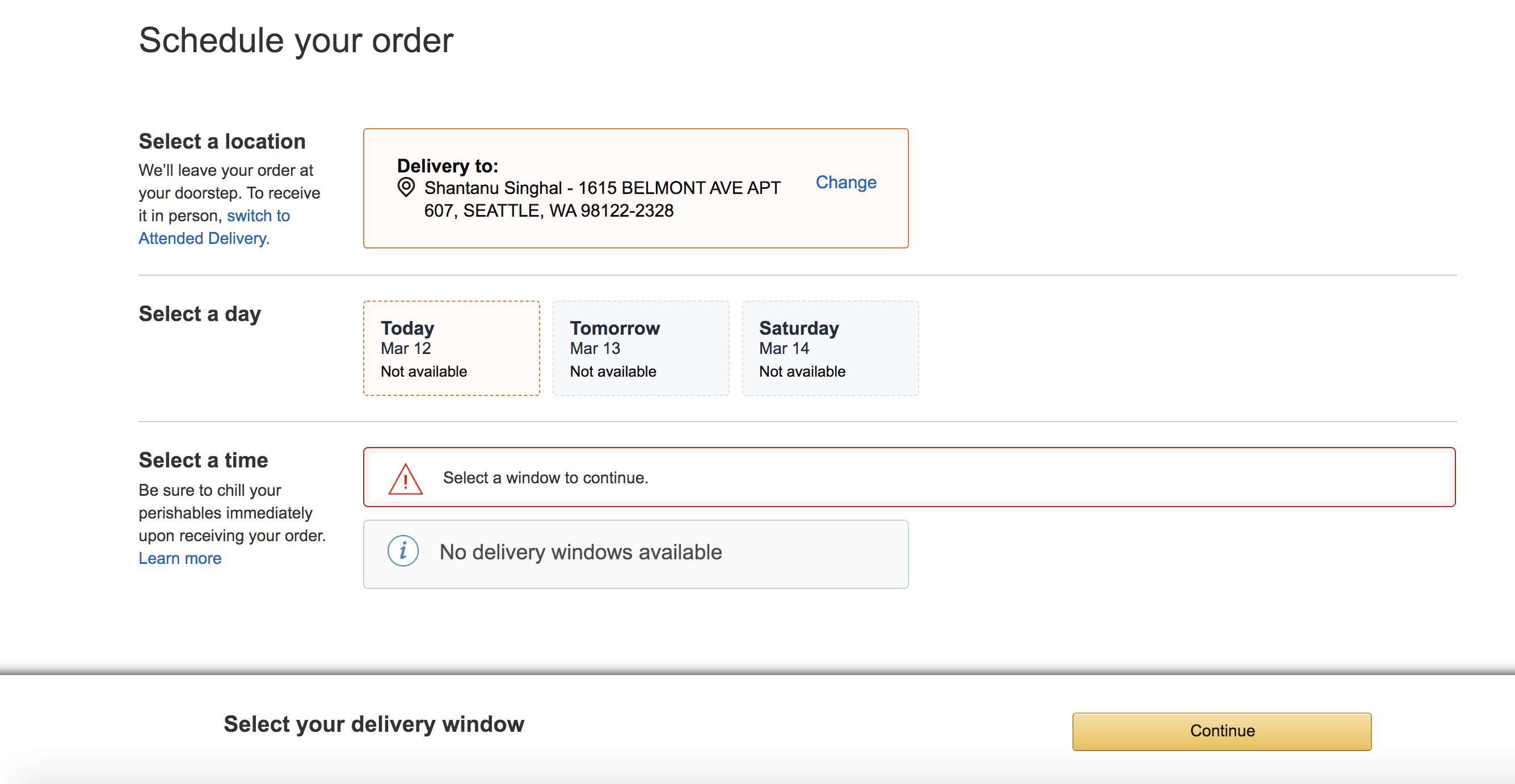The image size is (1515, 784).
Task: Open the Learn more perishables link
Action: (180, 558)
